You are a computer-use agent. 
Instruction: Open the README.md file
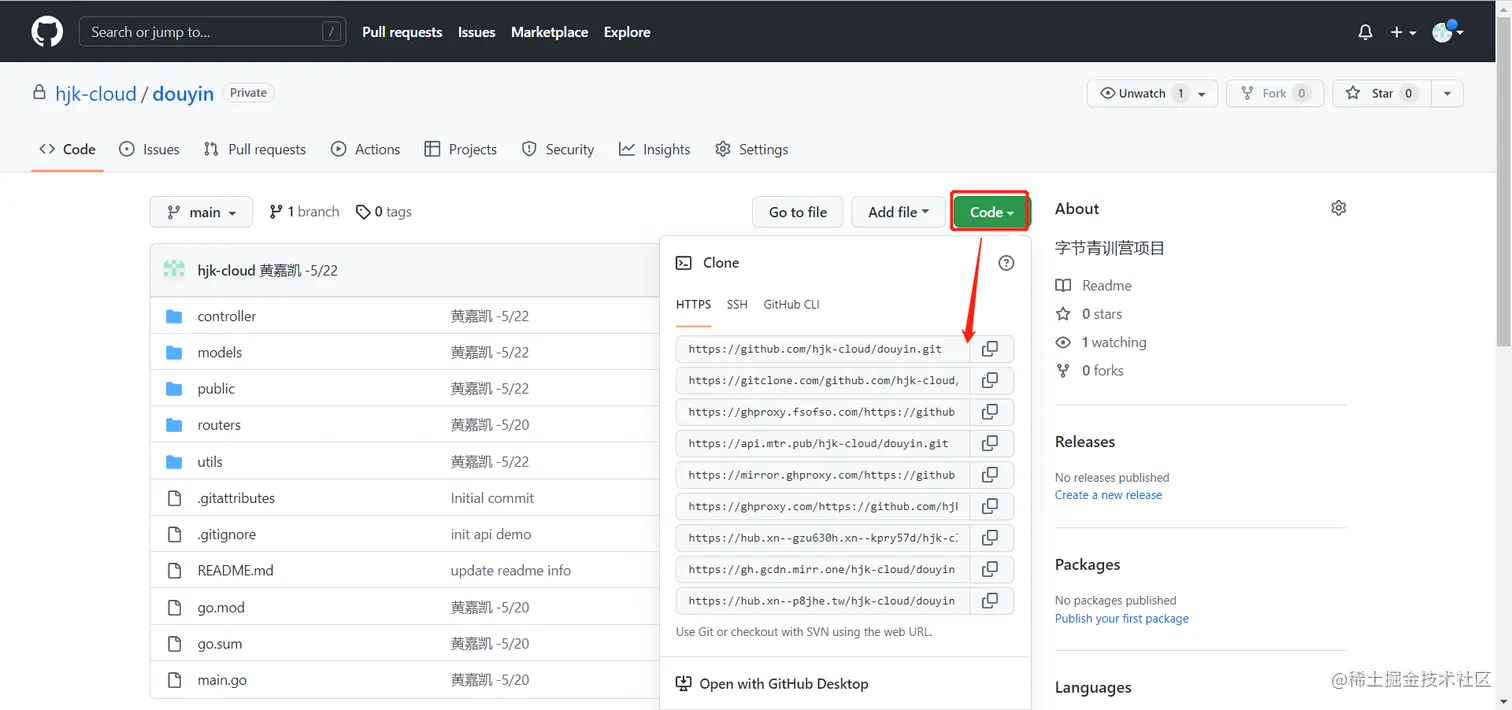tap(235, 570)
